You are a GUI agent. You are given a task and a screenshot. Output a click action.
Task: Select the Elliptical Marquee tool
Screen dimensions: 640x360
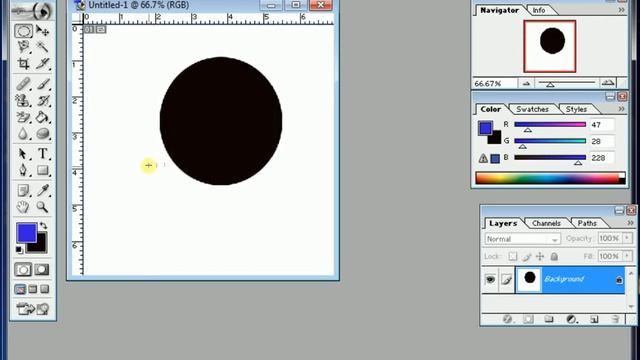click(23, 31)
